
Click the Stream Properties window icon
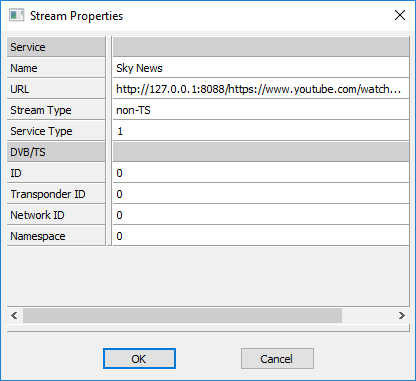pyautogui.click(x=17, y=16)
